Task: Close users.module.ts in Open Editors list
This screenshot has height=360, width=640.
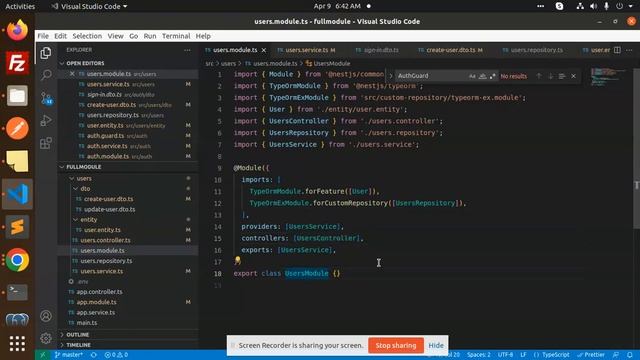Action: click(72, 74)
